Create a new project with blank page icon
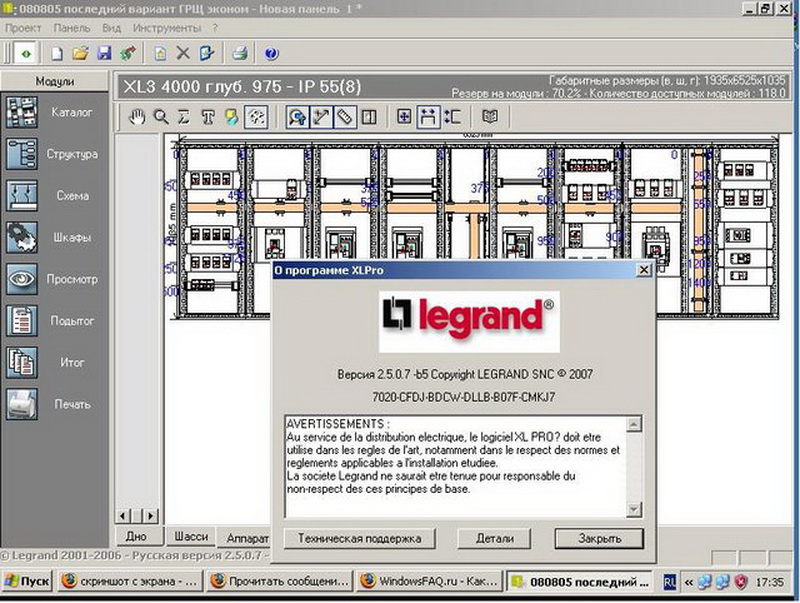Image resolution: width=800 pixels, height=603 pixels. (57, 53)
